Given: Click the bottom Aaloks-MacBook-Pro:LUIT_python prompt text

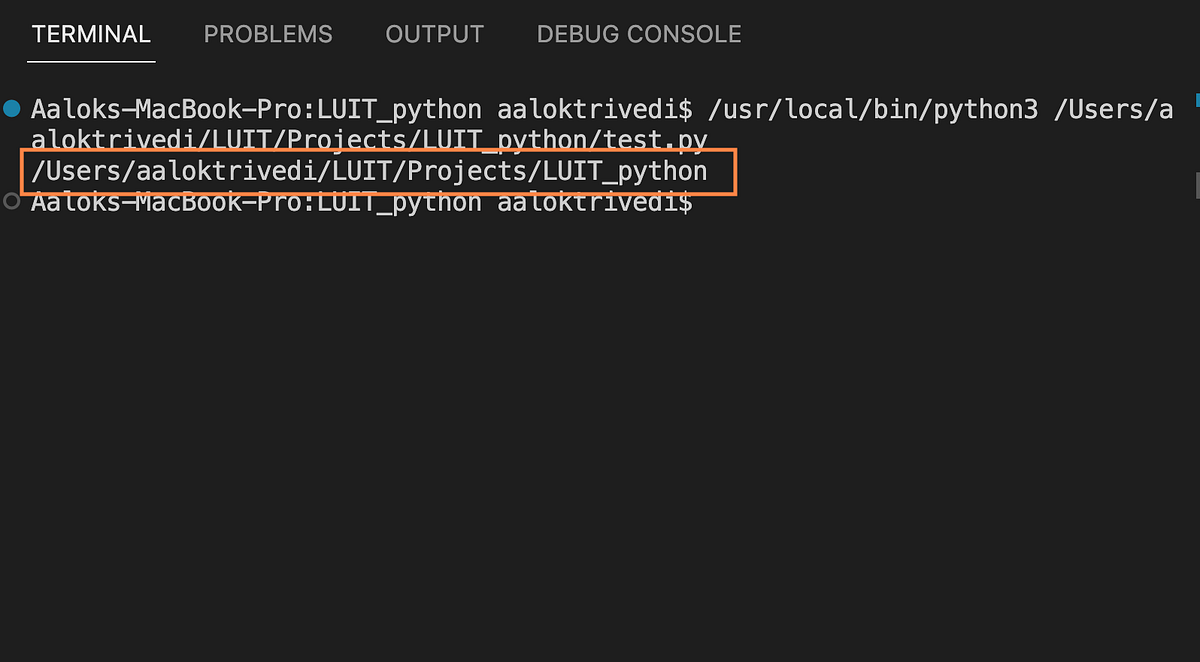Looking at the screenshot, I should tap(256, 202).
